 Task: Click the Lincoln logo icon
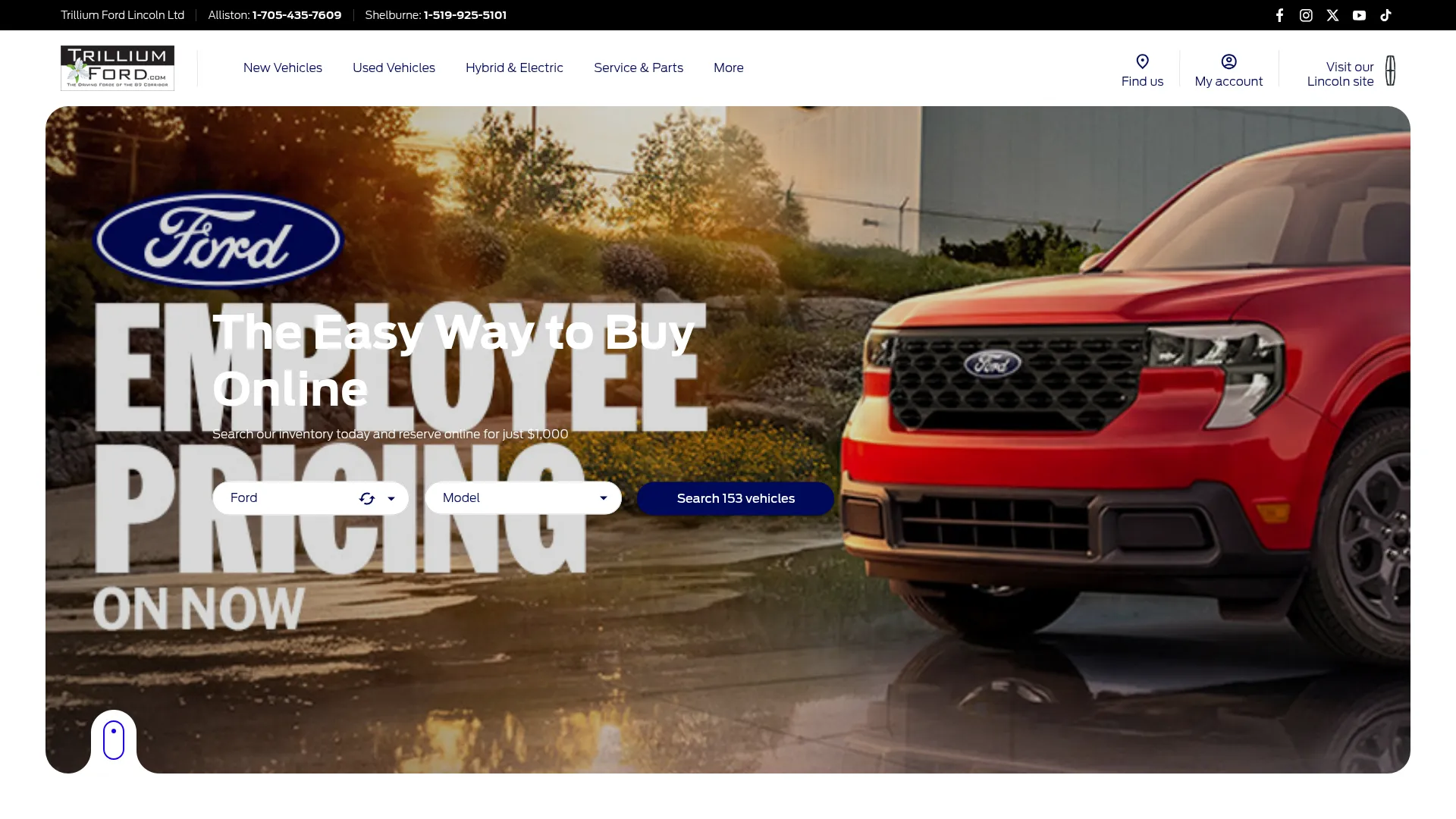[x=1390, y=71]
